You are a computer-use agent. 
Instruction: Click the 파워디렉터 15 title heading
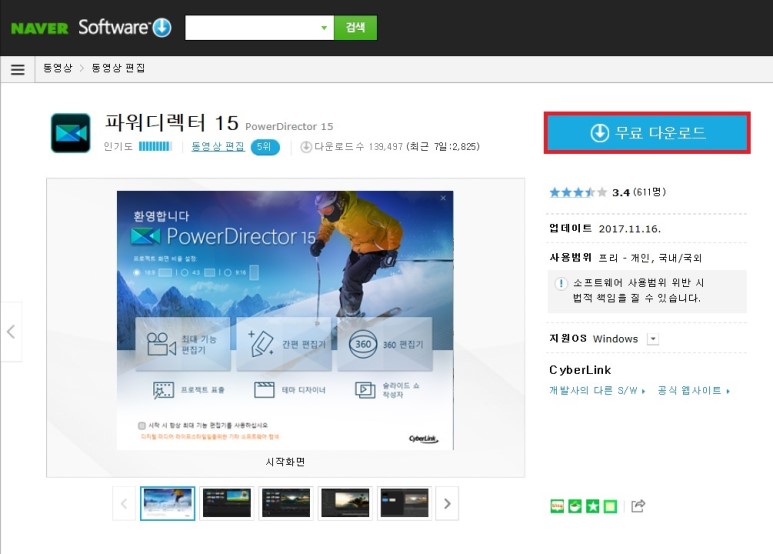(x=172, y=123)
